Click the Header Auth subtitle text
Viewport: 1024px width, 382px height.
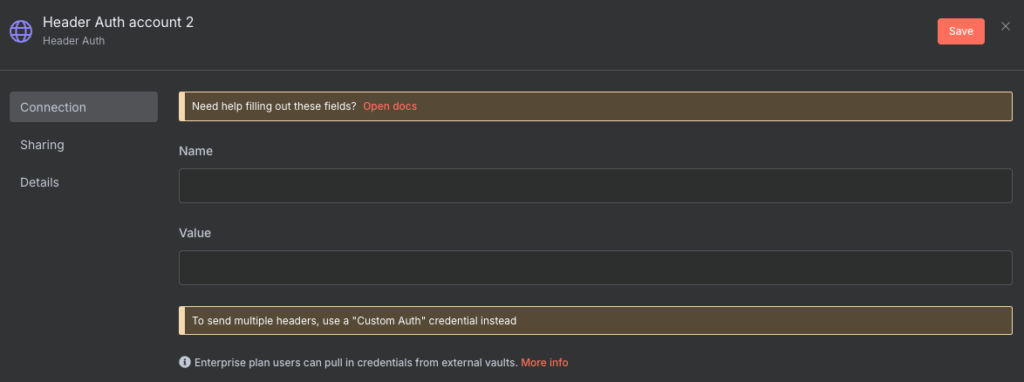(x=74, y=41)
